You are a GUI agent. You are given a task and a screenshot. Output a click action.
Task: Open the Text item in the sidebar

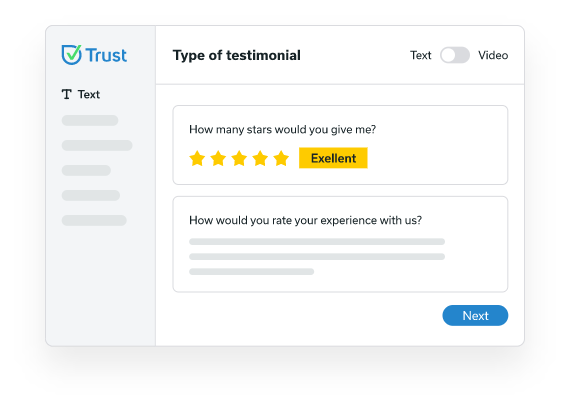(81, 94)
